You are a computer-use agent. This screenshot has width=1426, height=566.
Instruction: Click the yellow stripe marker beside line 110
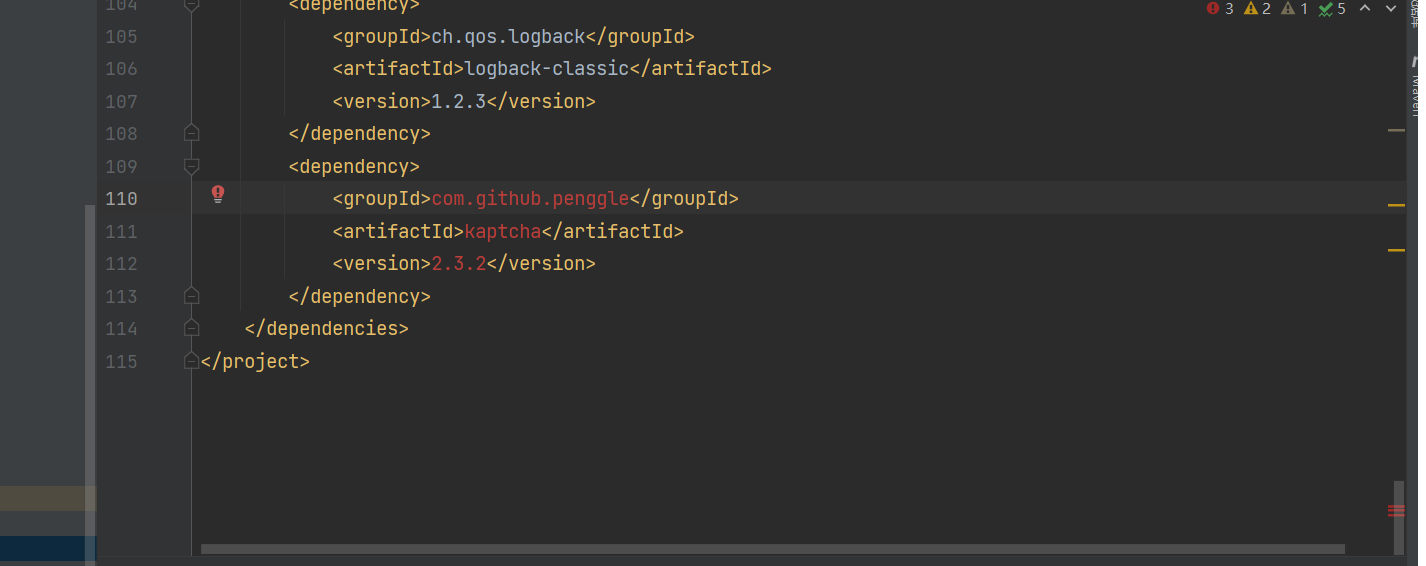1396,205
